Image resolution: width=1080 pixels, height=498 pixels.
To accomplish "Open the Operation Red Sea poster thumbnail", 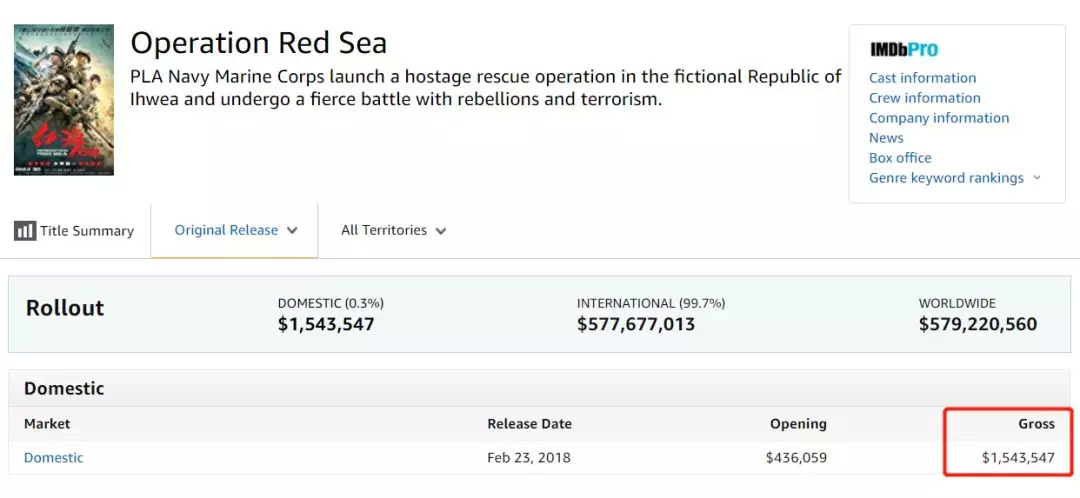I will pyautogui.click(x=64, y=100).
